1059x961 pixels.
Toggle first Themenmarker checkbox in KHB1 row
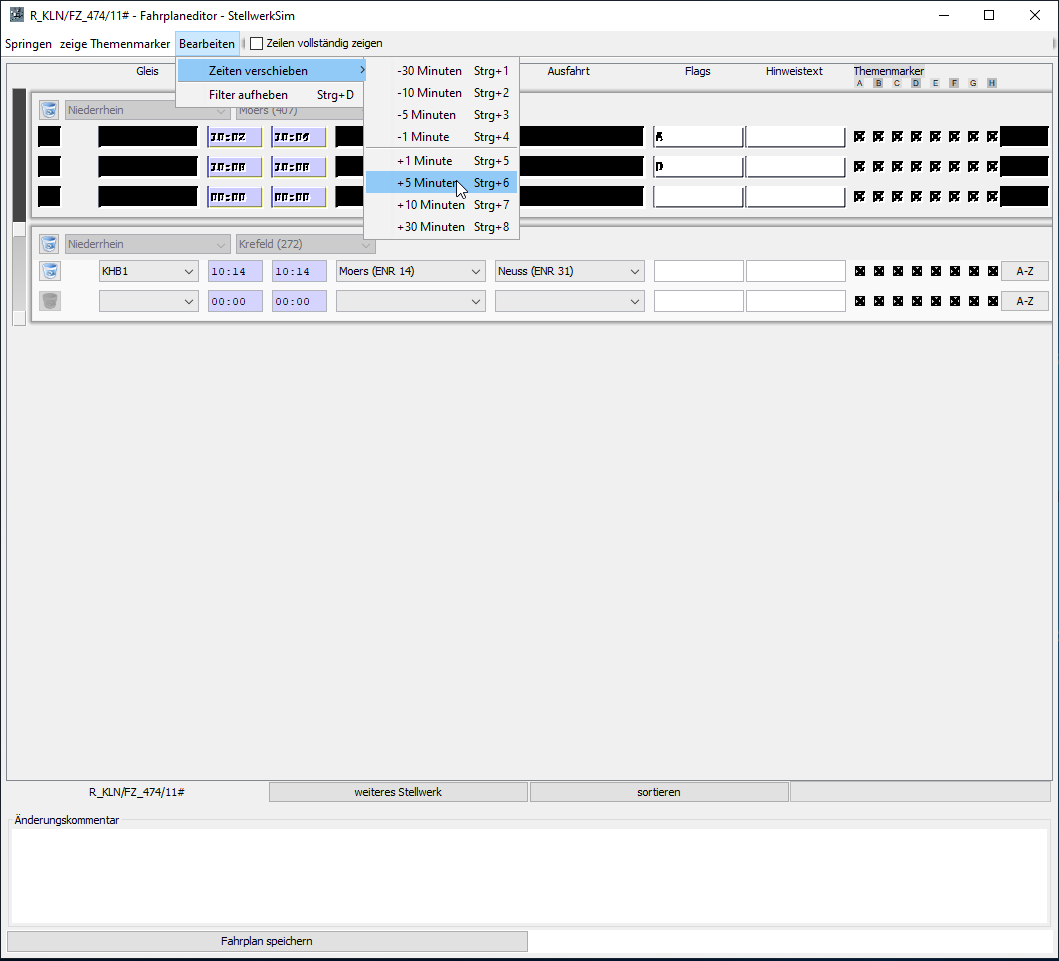point(859,271)
